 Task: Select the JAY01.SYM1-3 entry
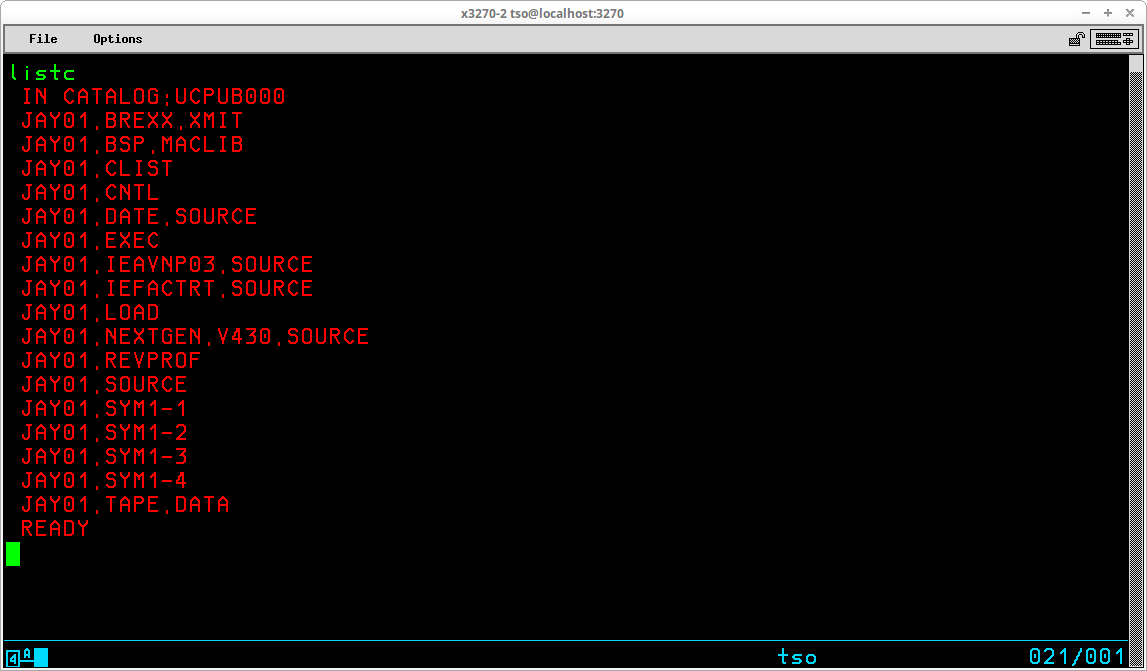tap(104, 457)
